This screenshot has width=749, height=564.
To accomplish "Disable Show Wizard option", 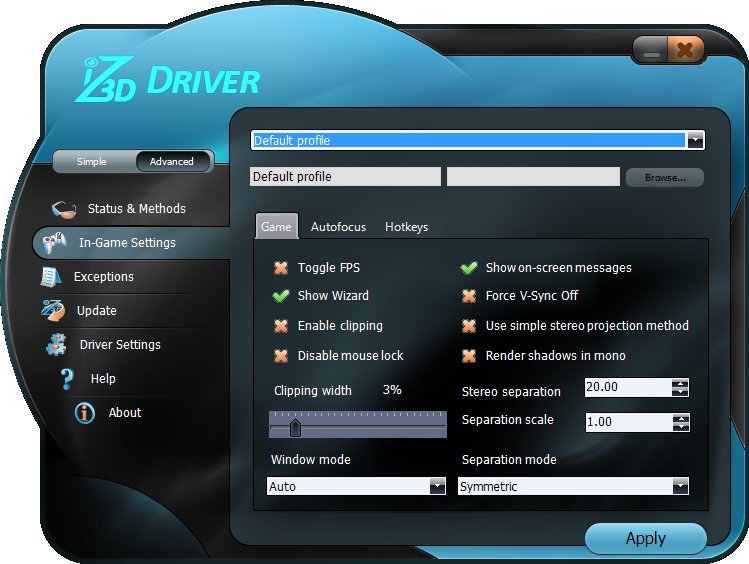I will click(281, 296).
